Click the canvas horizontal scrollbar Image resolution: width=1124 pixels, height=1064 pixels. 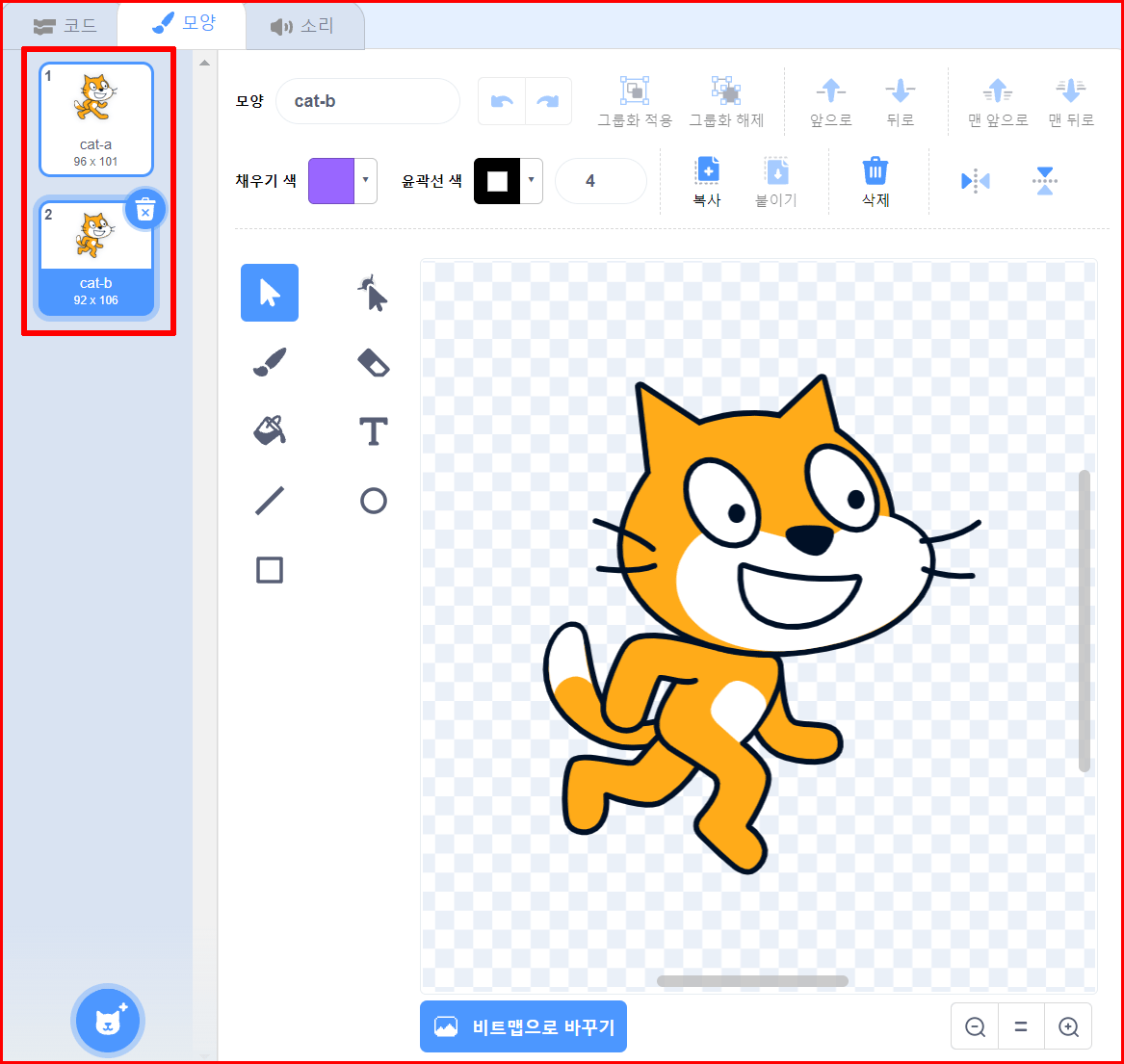pos(752,981)
